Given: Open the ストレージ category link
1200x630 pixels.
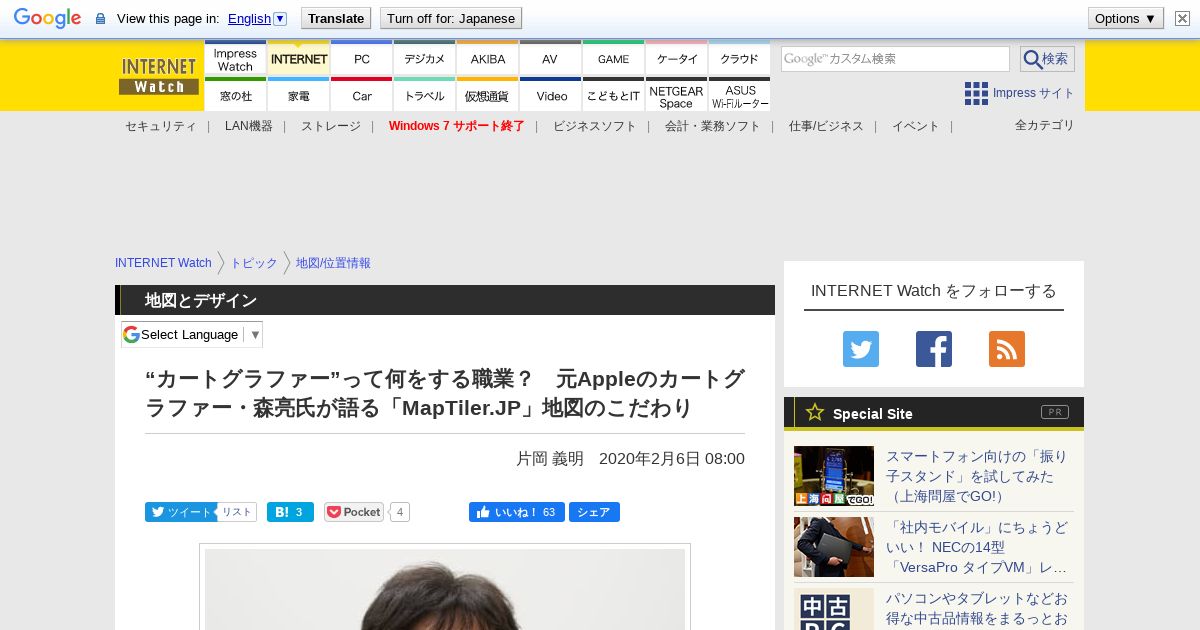Looking at the screenshot, I should click(331, 126).
